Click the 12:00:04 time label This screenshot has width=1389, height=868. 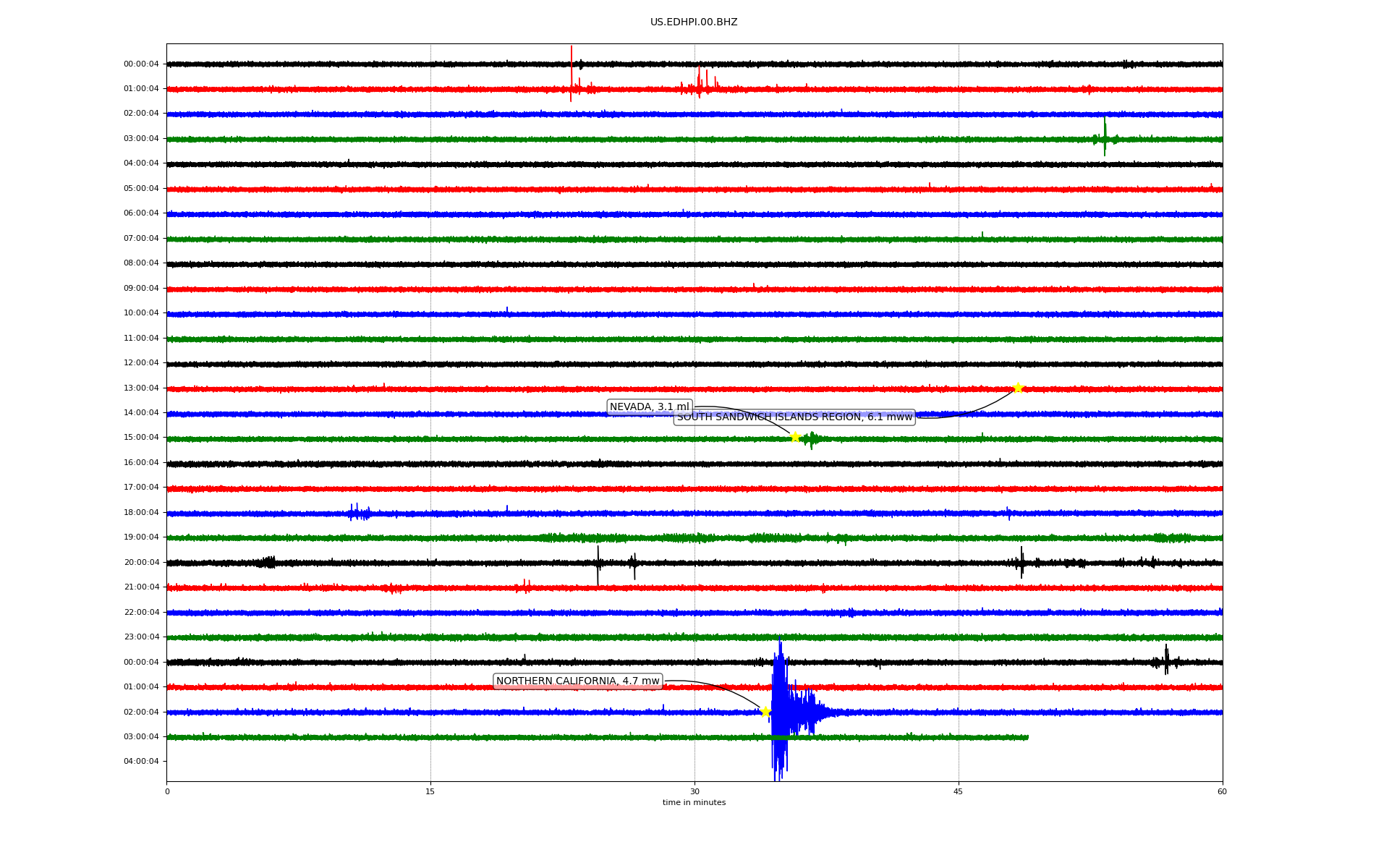click(141, 363)
